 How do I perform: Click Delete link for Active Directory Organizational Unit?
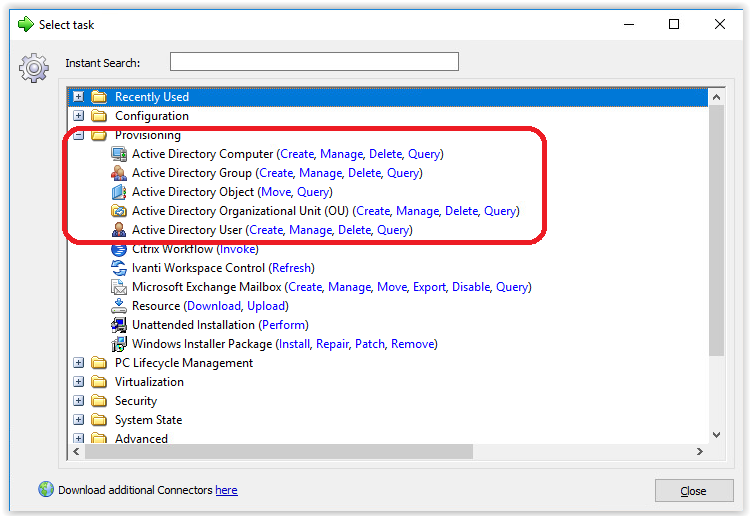click(x=462, y=211)
